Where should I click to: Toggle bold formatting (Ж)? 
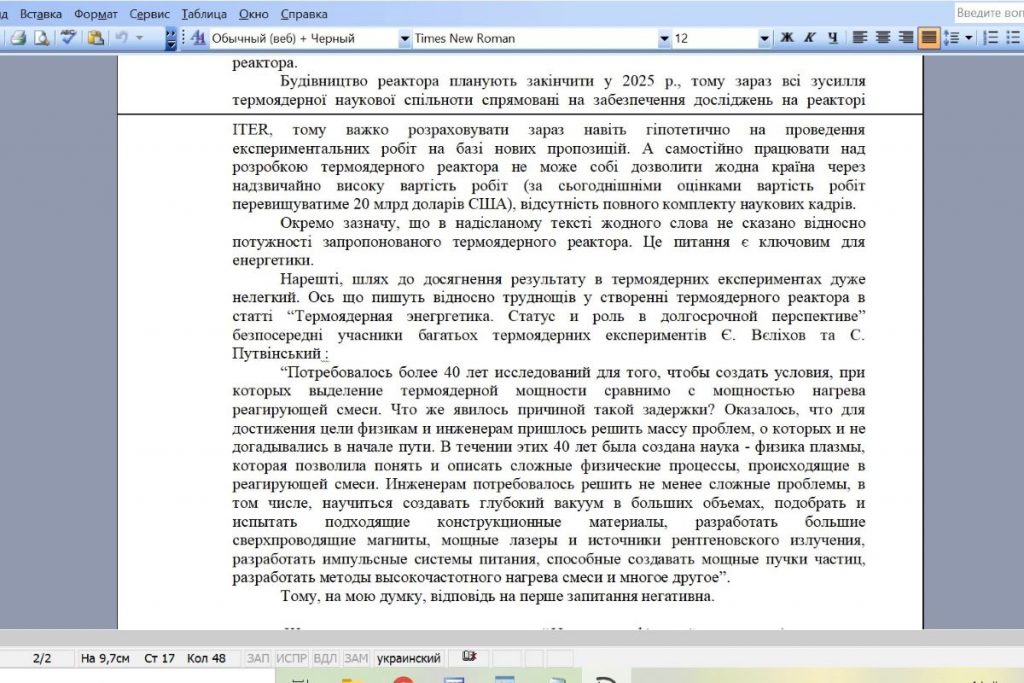[x=787, y=38]
